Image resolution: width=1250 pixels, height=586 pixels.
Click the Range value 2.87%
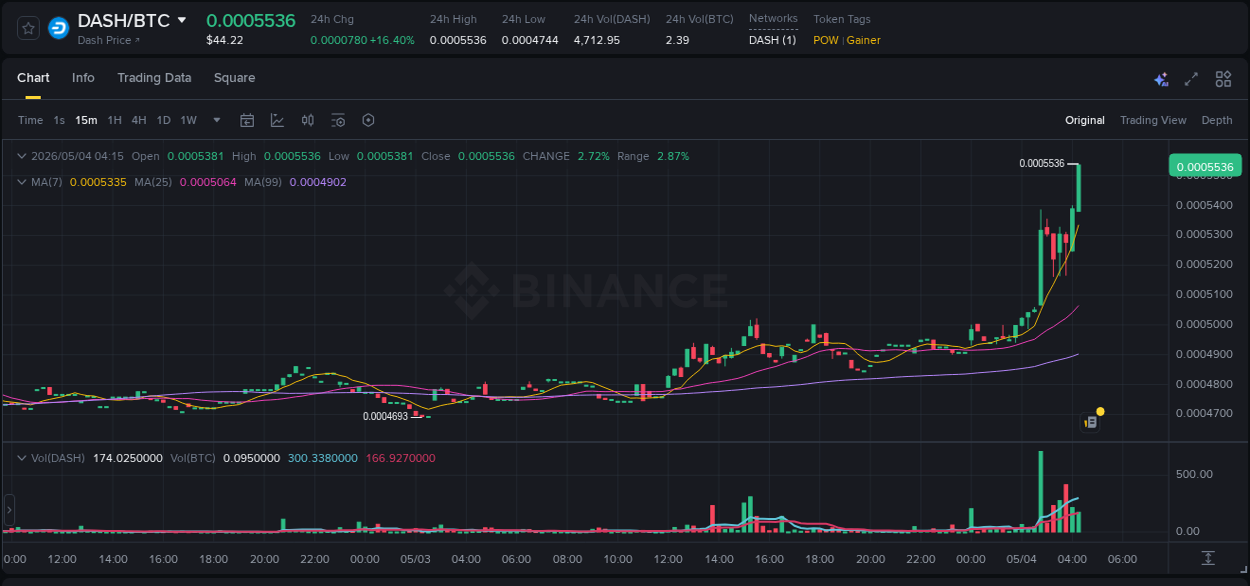[x=673, y=156]
